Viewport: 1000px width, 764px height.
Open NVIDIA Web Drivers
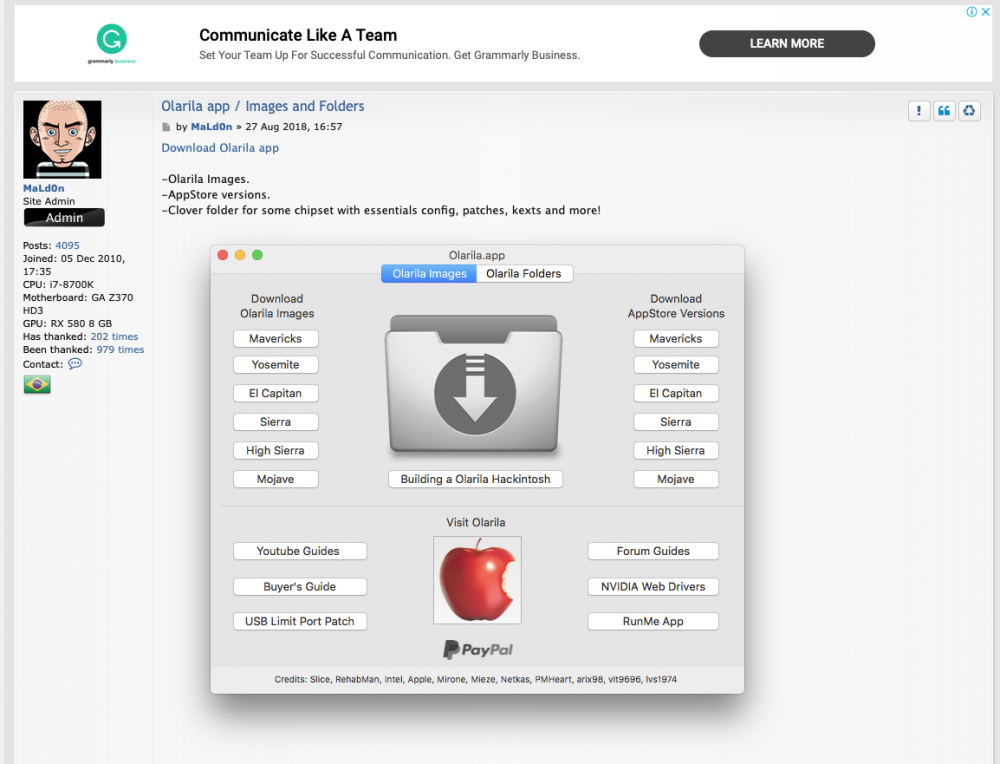[x=653, y=587]
